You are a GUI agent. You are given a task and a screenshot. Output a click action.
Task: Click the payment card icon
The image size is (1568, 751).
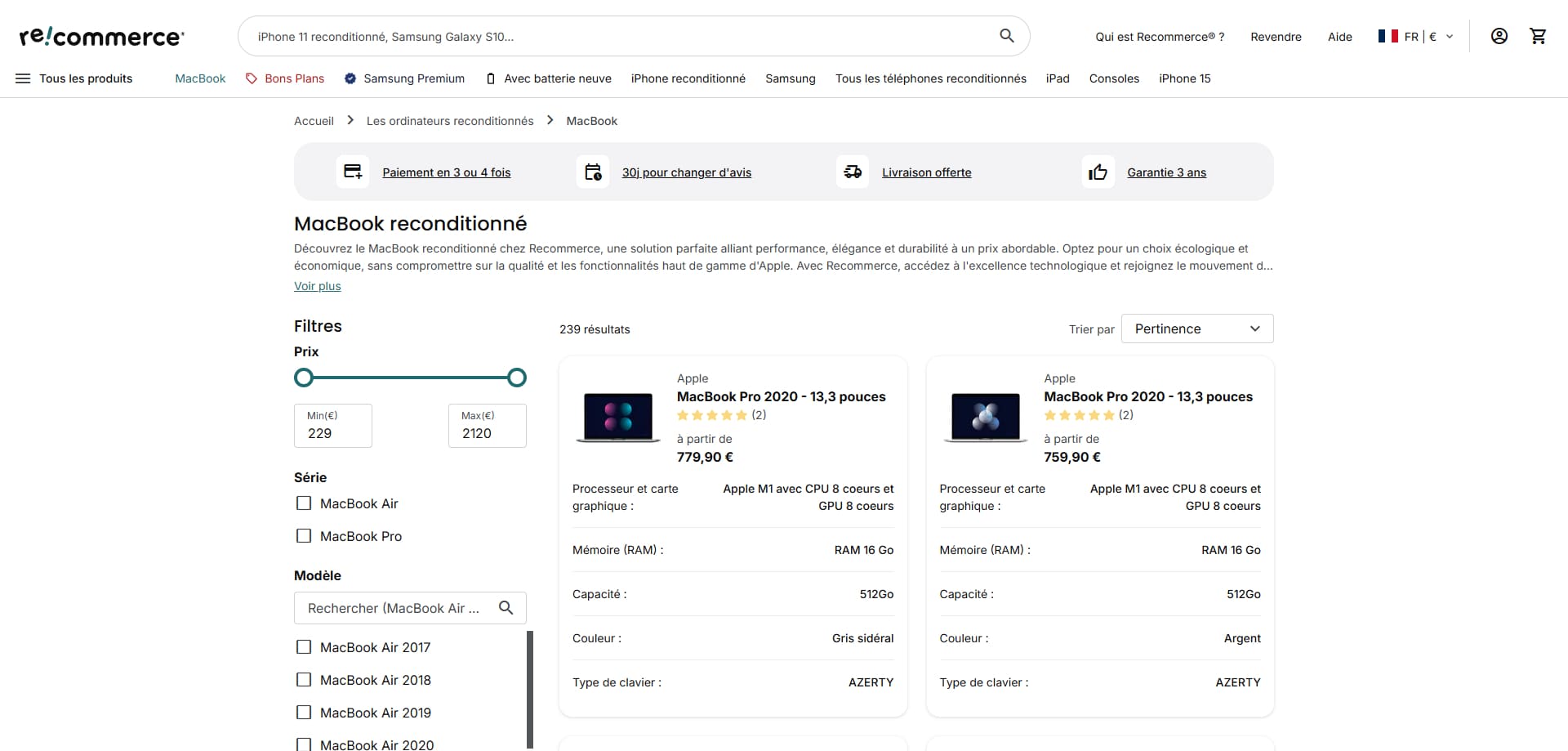(x=353, y=172)
